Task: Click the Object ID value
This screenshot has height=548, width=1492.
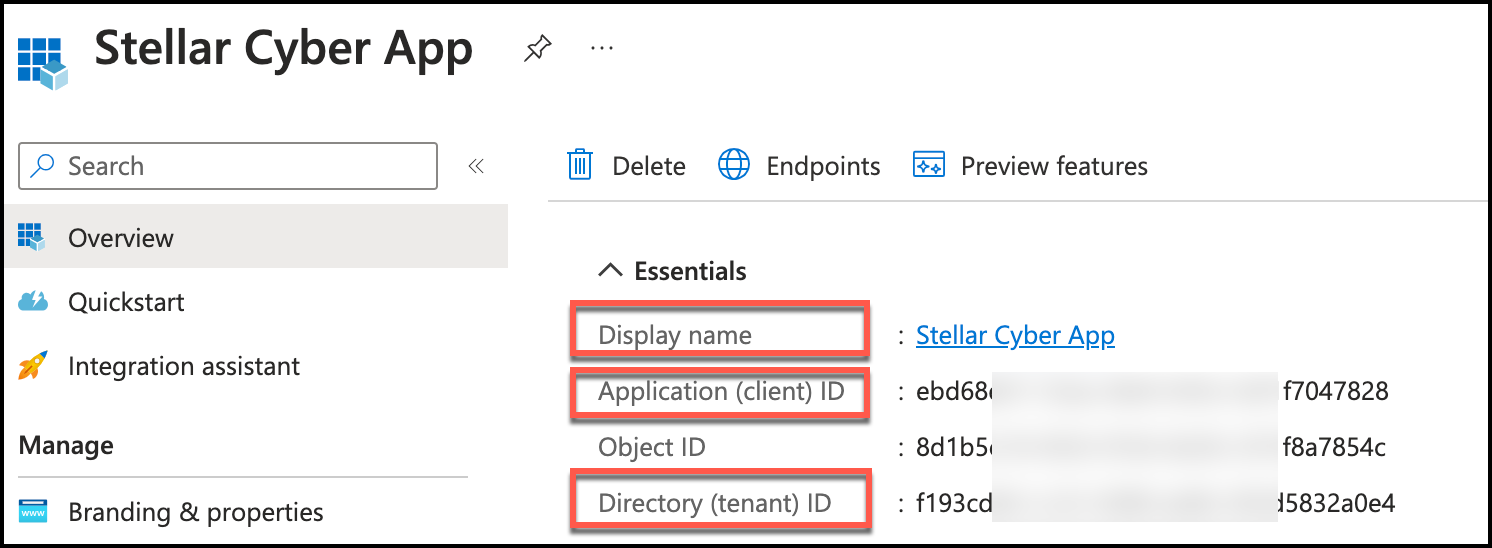Action: pos(1150,447)
